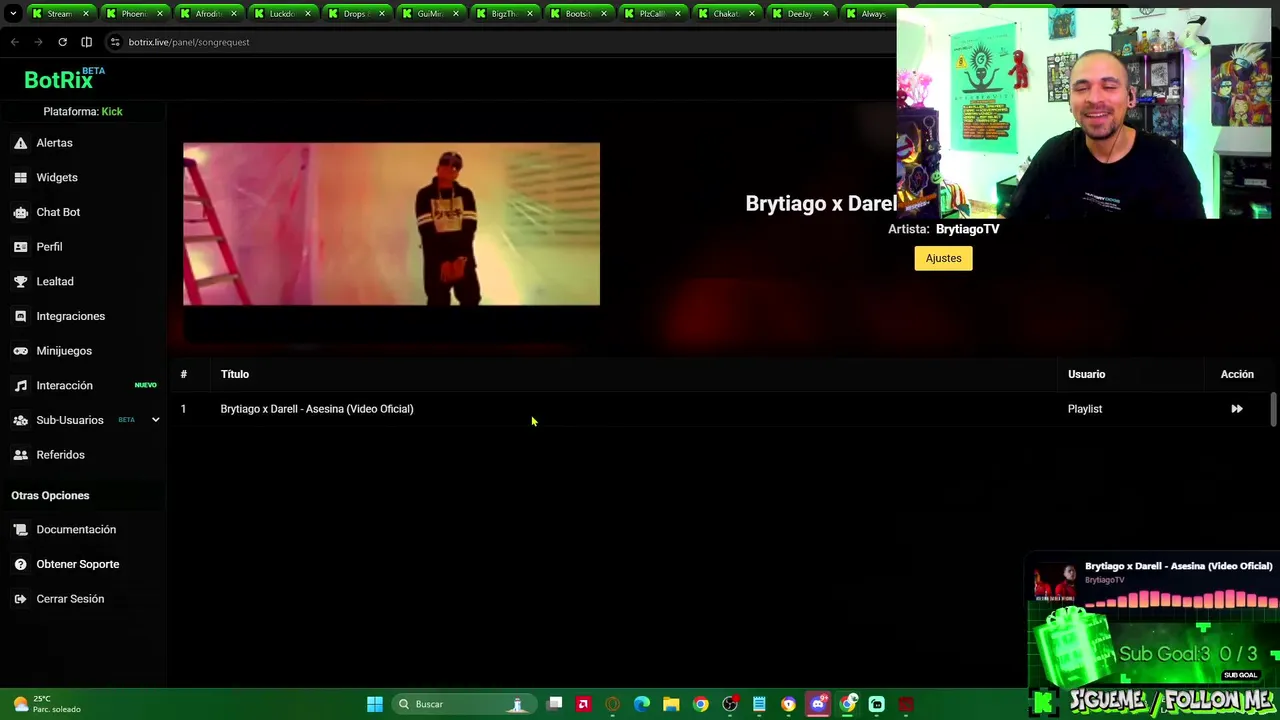Select the Minijuegos gamepad icon
Image resolution: width=1280 pixels, height=720 pixels.
(20, 351)
